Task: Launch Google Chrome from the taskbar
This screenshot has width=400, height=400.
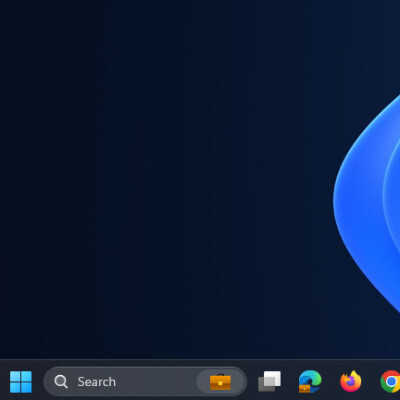Action: (391, 381)
